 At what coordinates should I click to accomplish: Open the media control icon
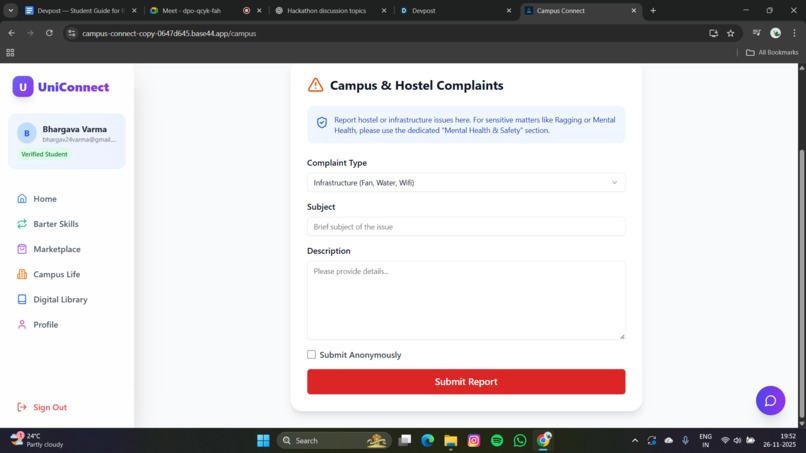point(757,33)
